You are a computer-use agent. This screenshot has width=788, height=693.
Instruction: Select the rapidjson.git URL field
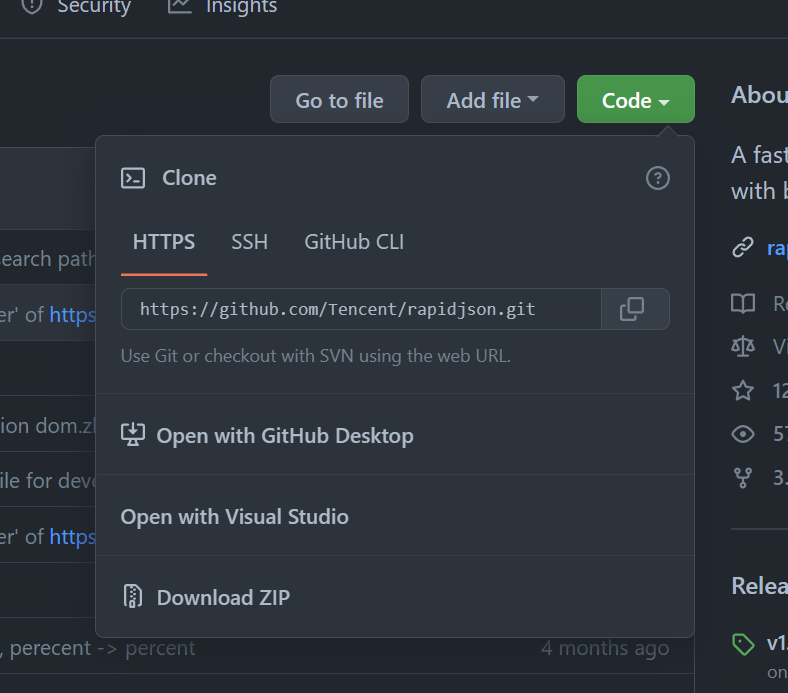click(361, 309)
